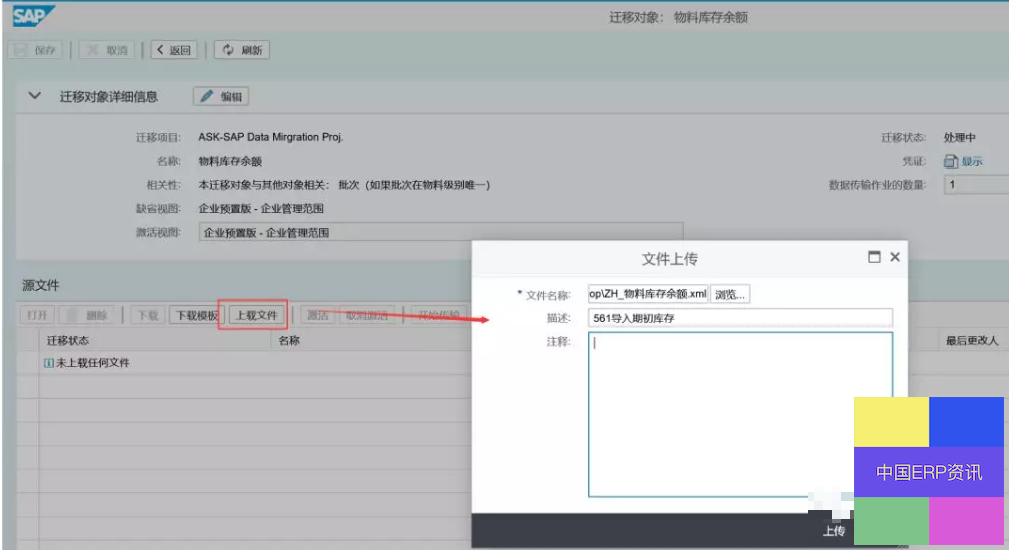This screenshot has height=550, width=1009.
Task: Go back with the 返回 button
Action: coord(174,50)
